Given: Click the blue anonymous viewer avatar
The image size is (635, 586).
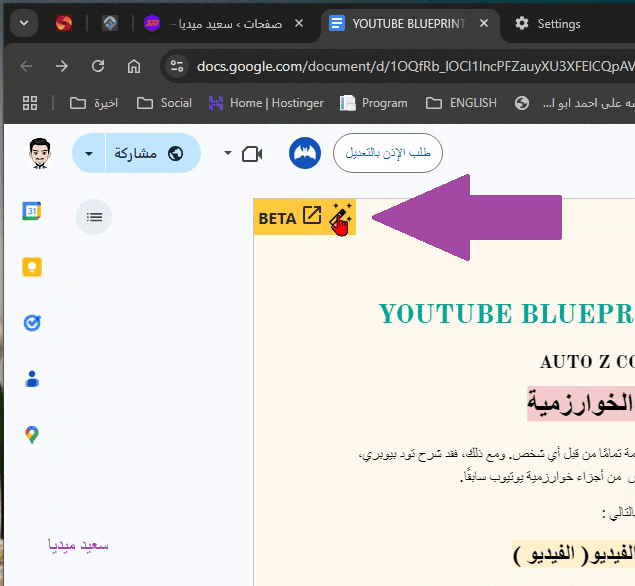Looking at the screenshot, I should pos(304,153).
